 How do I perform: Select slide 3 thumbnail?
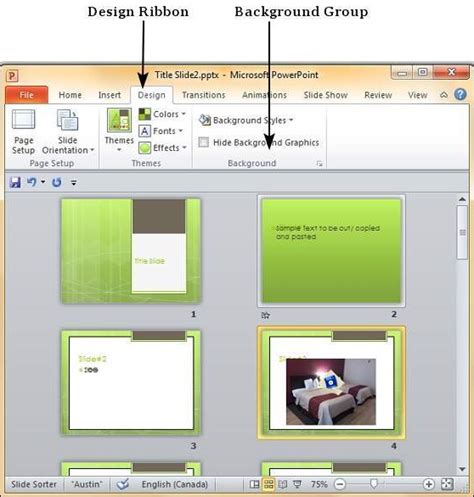(x=131, y=383)
